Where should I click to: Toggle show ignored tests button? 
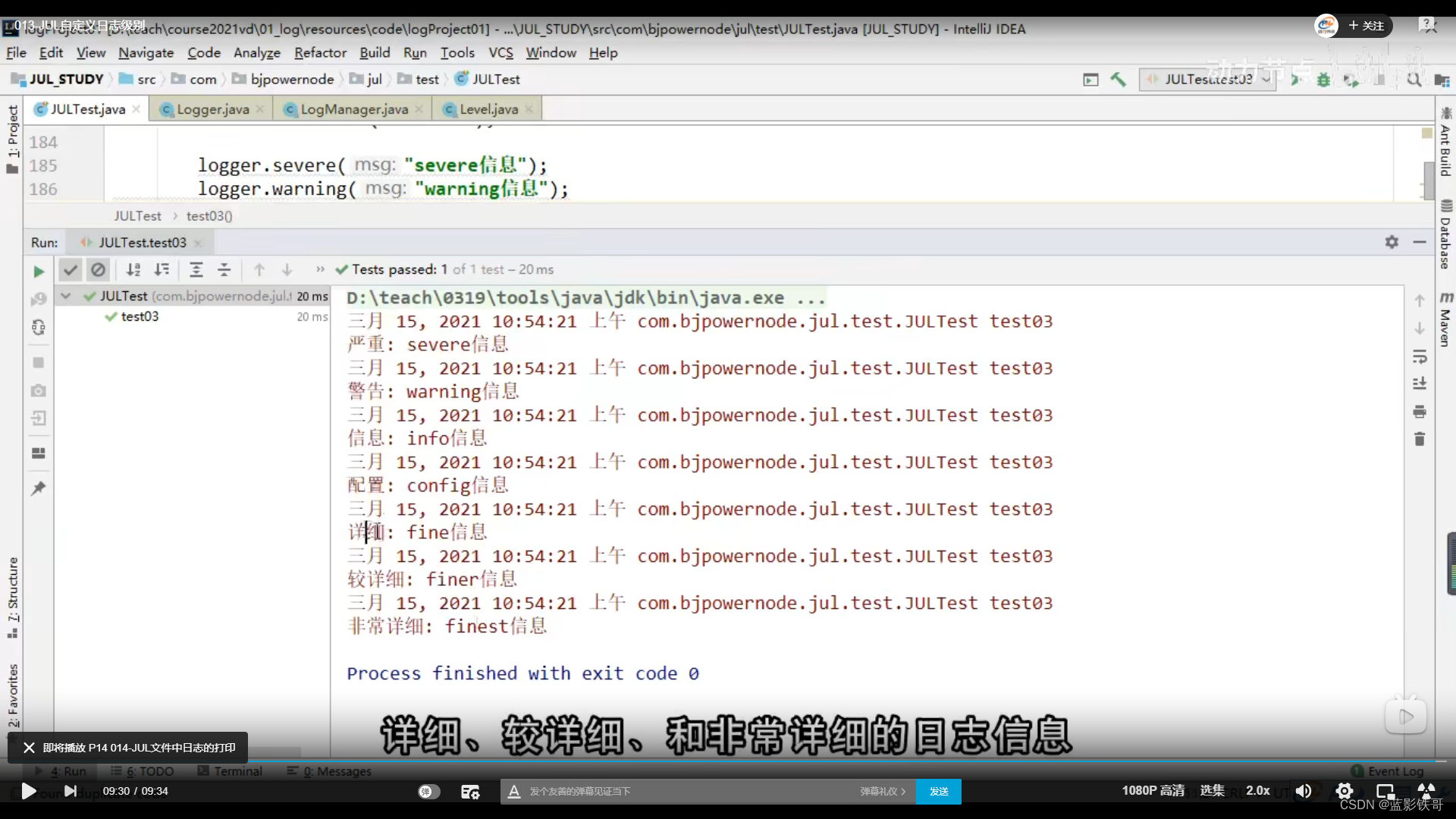pos(98,270)
